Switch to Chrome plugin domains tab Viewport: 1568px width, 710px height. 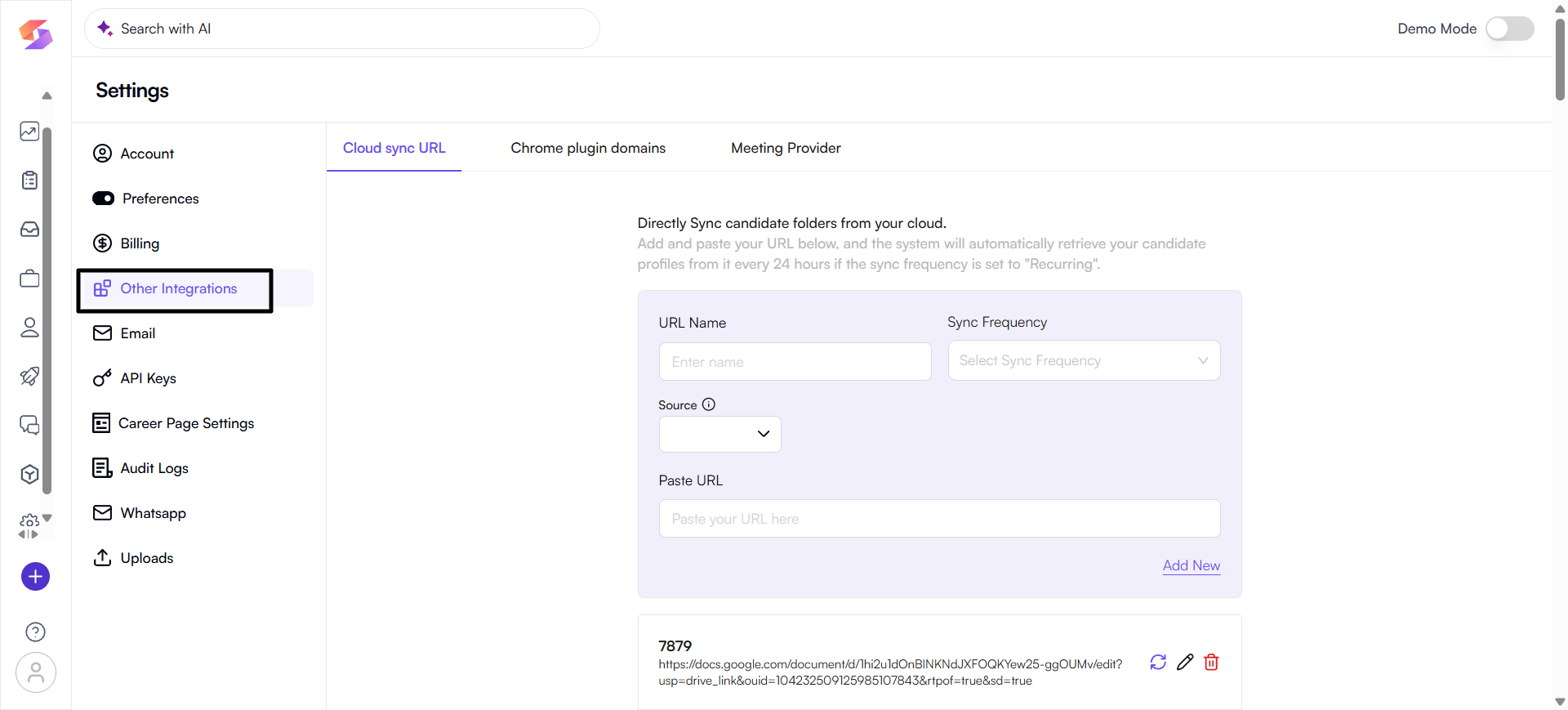[587, 148]
